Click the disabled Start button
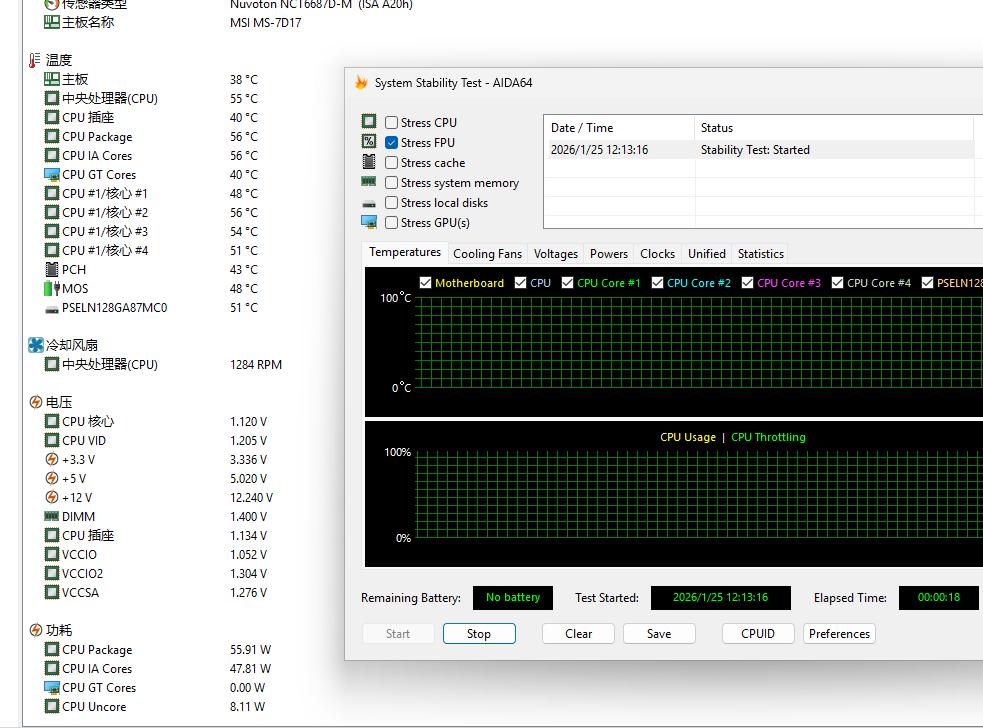The height and width of the screenshot is (728, 983). pyautogui.click(x=397, y=633)
